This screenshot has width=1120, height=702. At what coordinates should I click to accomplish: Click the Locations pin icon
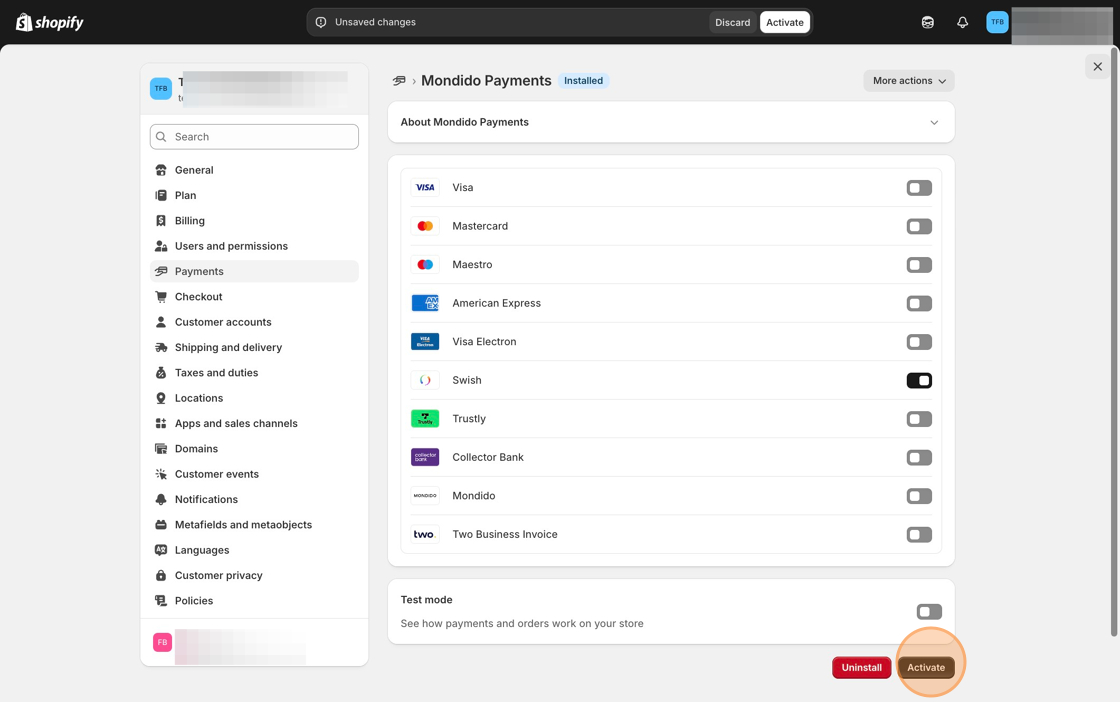click(x=161, y=398)
